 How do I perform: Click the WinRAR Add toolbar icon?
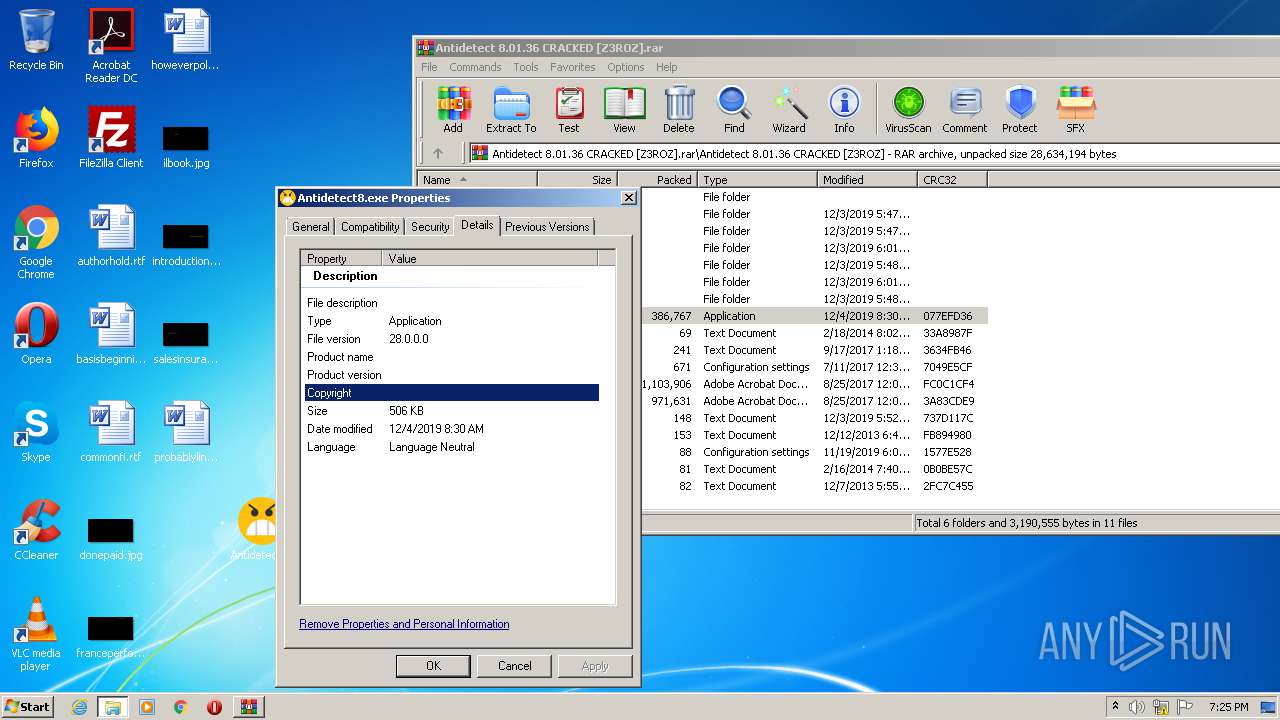453,109
